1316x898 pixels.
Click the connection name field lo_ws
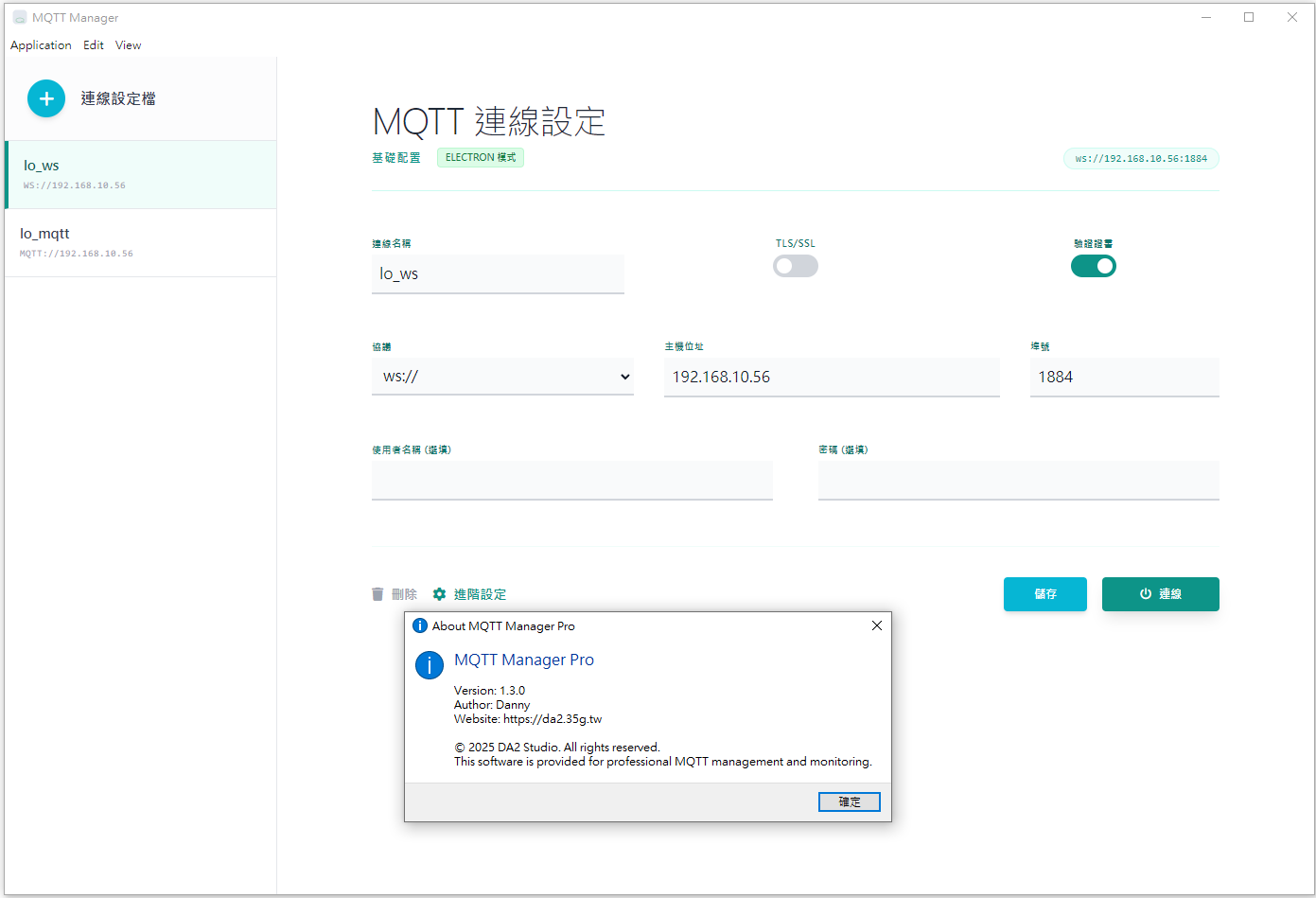498,274
